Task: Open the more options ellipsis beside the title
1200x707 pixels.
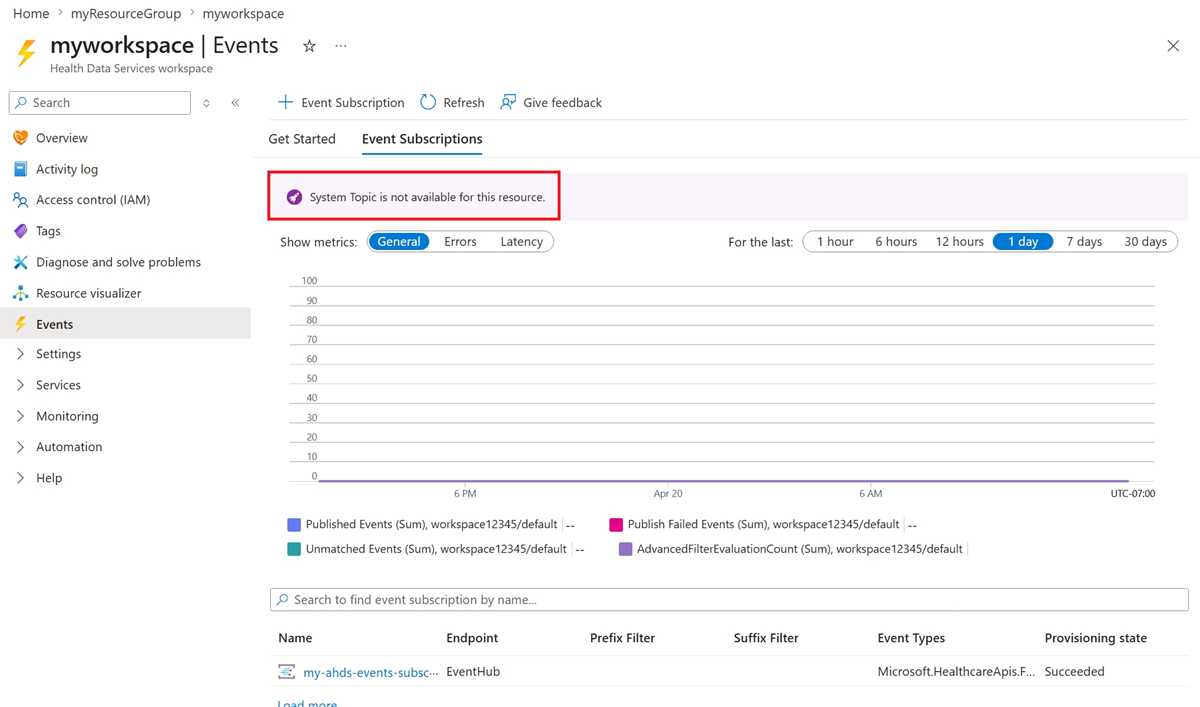Action: 341,46
